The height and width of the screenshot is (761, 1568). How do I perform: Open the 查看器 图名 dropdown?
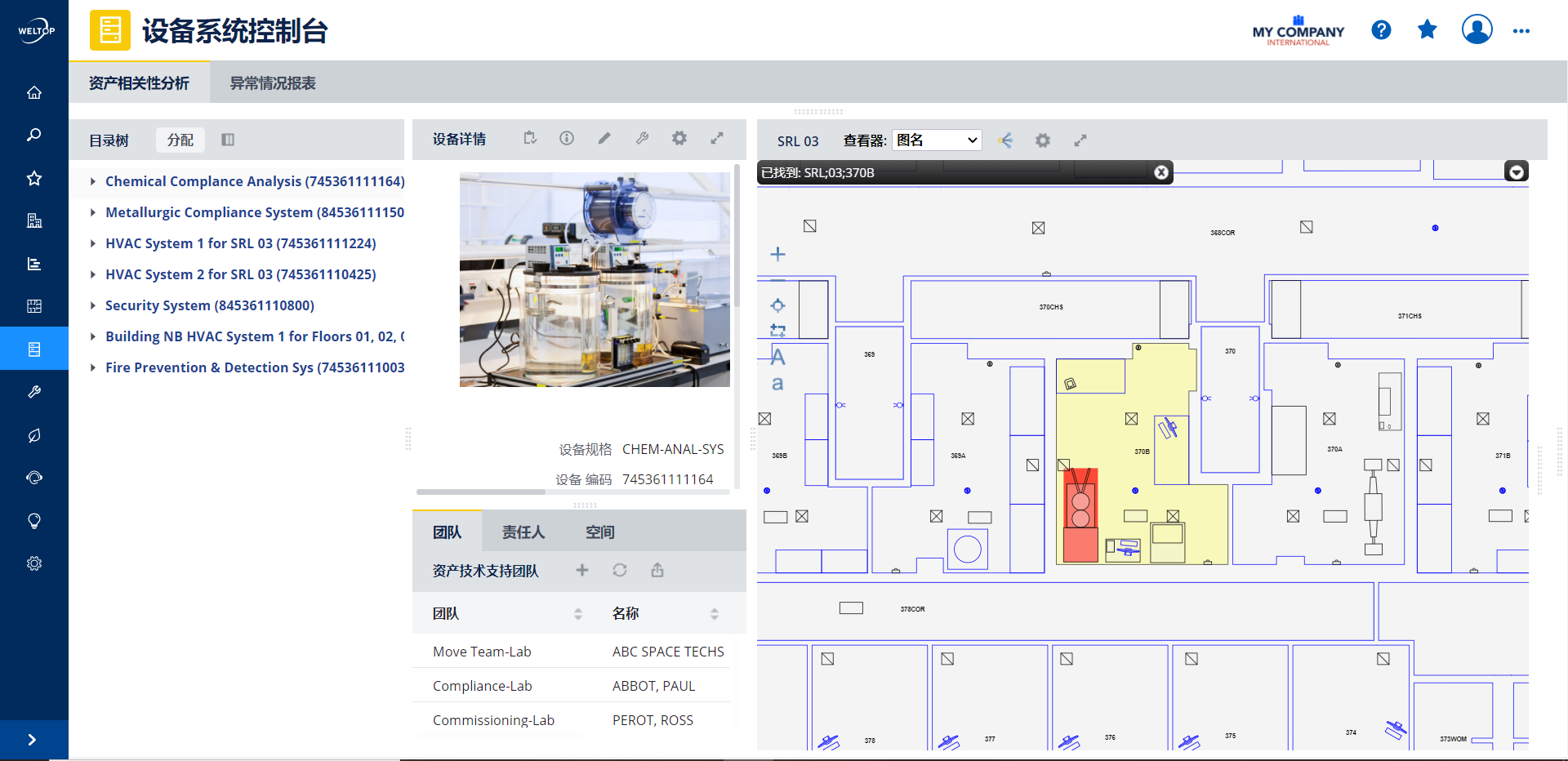point(937,140)
